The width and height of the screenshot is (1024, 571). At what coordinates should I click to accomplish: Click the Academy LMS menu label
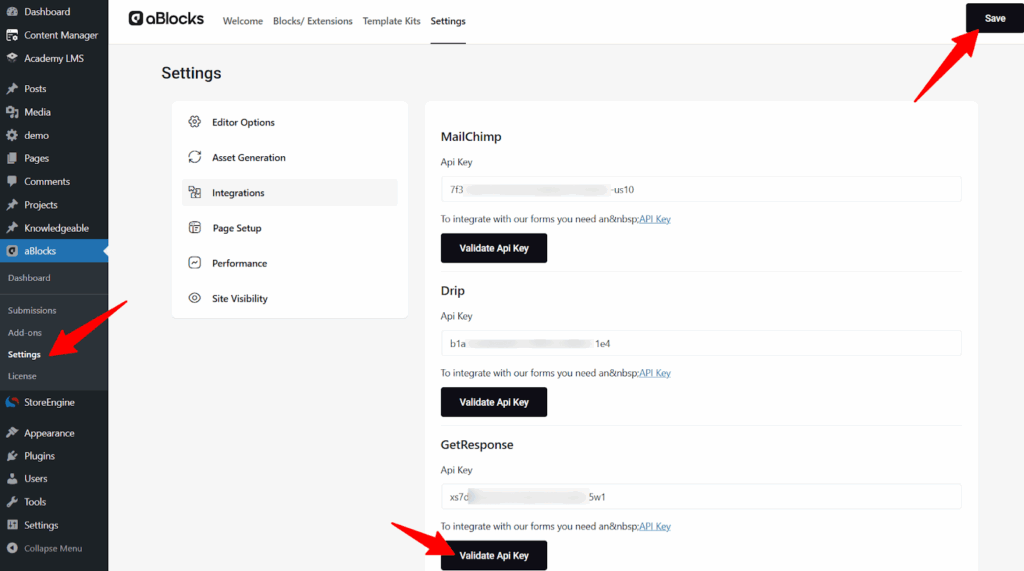(54, 58)
